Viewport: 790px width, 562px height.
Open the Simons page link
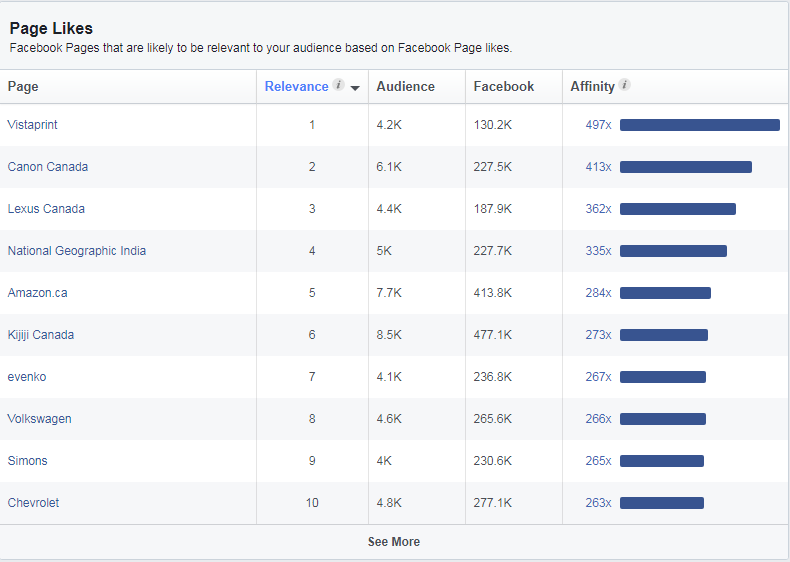[27, 461]
